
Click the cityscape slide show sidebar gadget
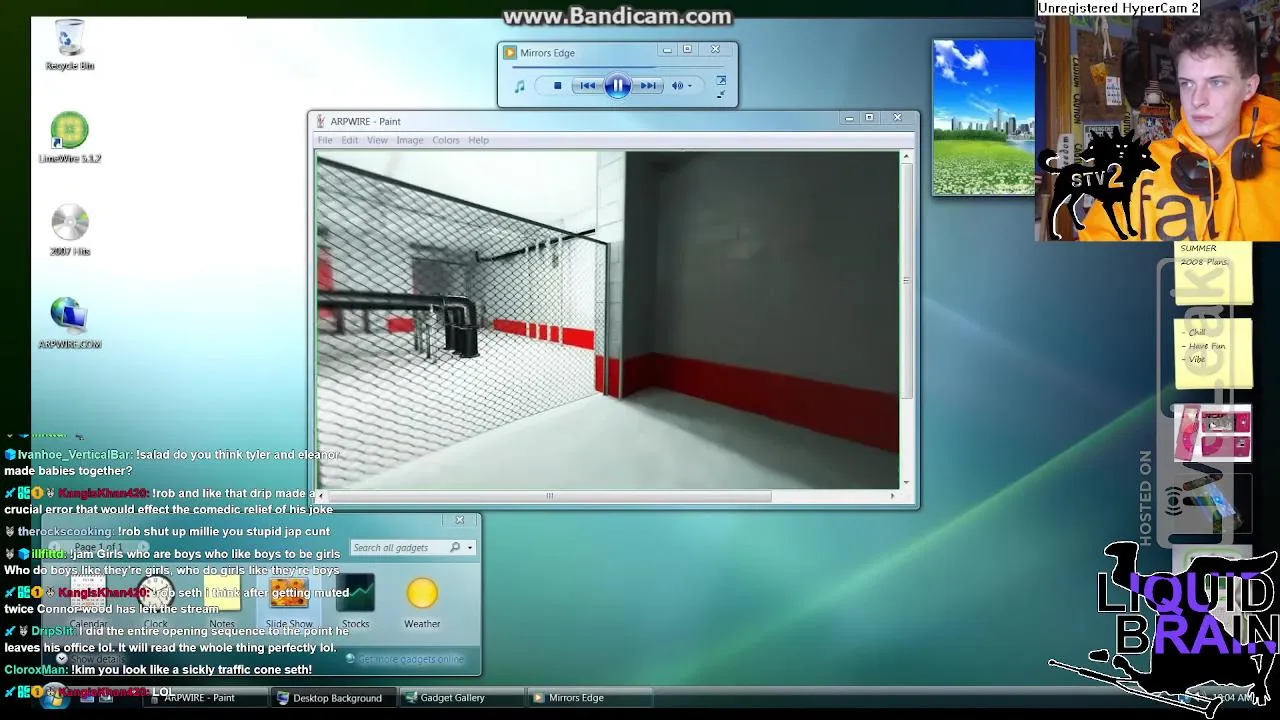pos(984,118)
